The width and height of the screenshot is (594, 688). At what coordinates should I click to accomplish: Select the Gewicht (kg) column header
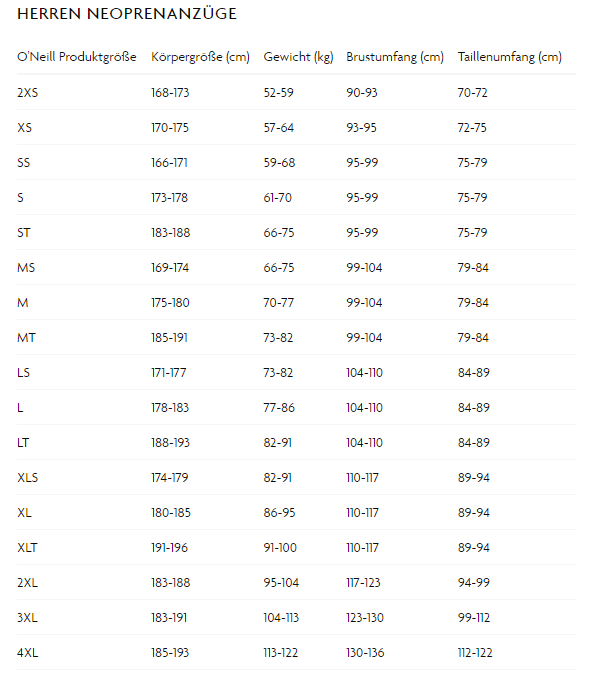[298, 57]
